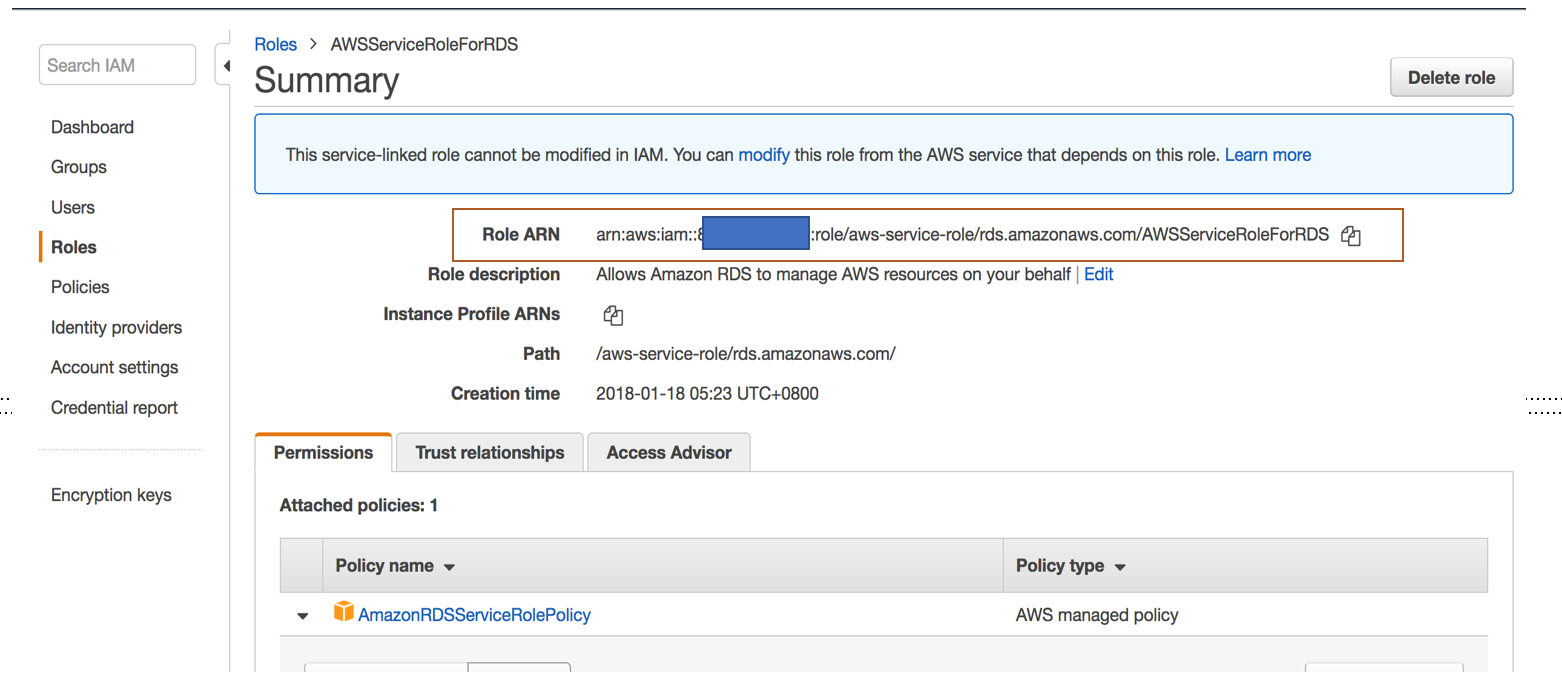Navigate to Policies in the sidebar

(x=80, y=287)
